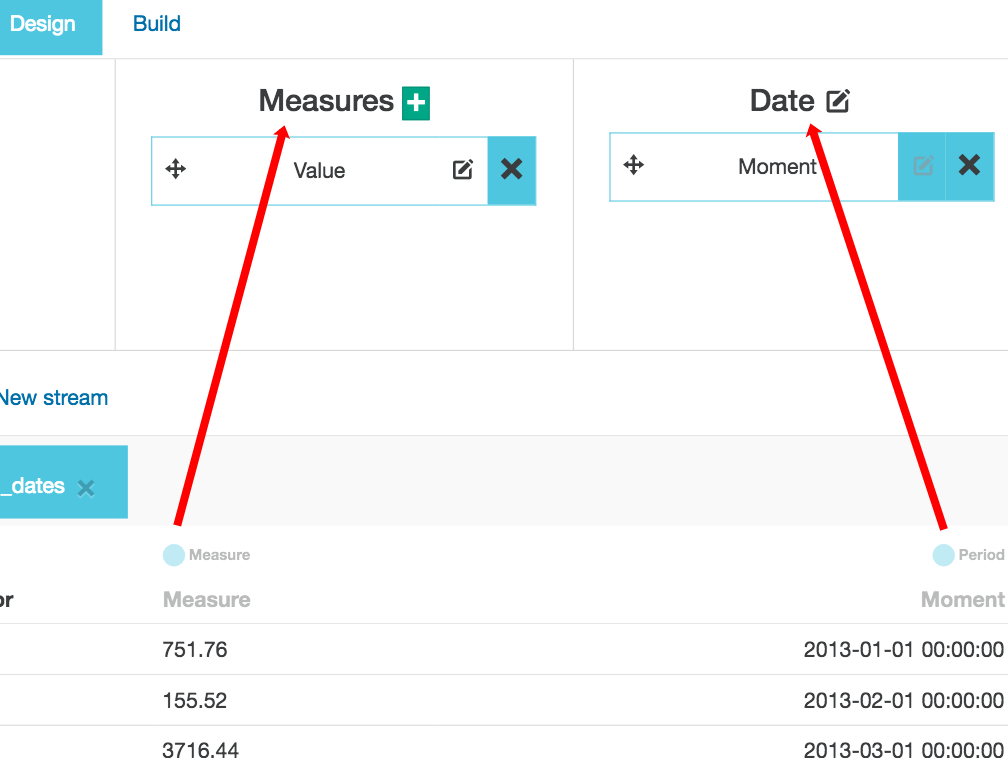Click the Measure column header
The width and height of the screenshot is (1008, 758).
click(x=206, y=600)
